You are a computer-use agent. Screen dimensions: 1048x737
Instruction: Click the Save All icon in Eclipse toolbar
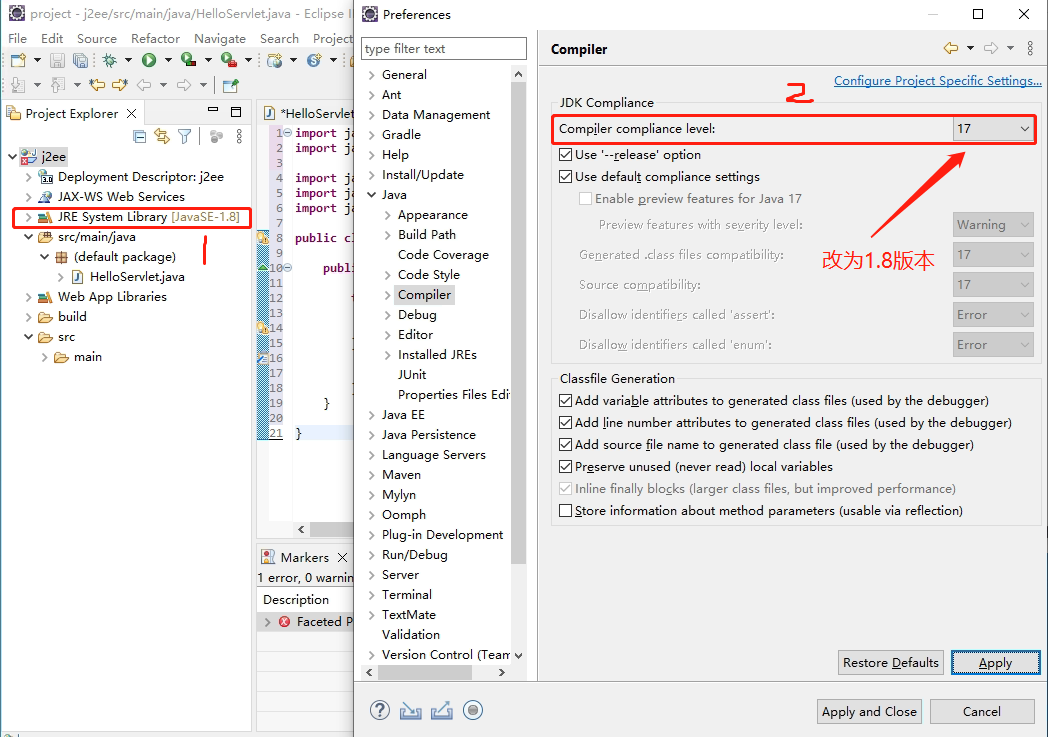click(x=80, y=60)
